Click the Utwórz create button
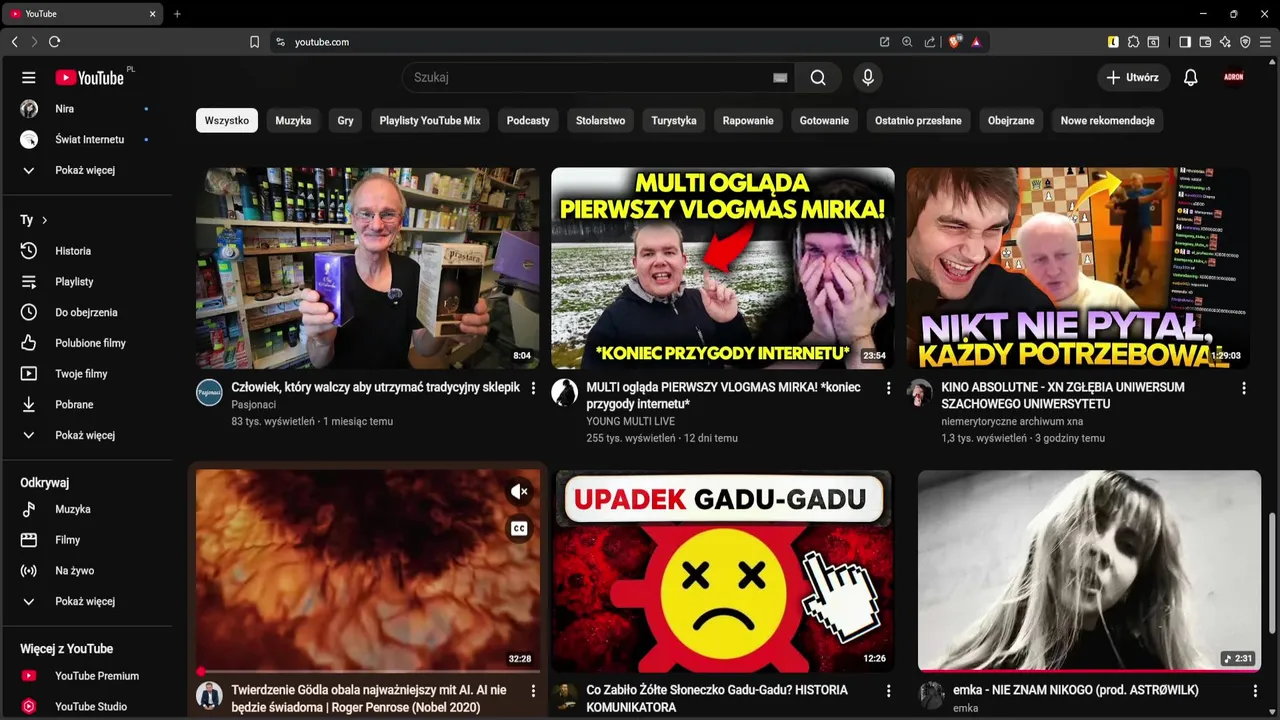This screenshot has width=1280, height=720. (1134, 77)
